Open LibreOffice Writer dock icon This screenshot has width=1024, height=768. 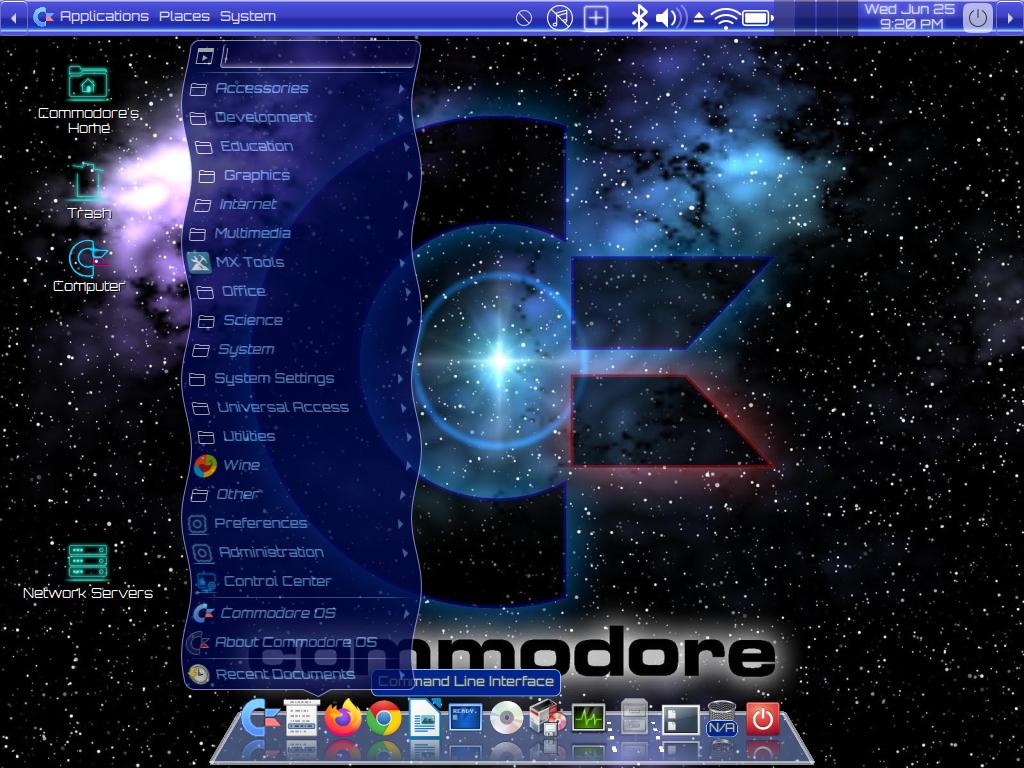click(424, 717)
